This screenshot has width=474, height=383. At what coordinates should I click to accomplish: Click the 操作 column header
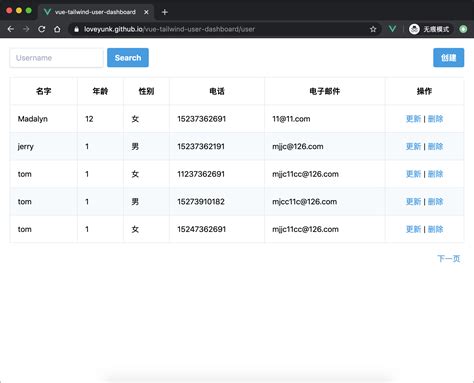424,91
